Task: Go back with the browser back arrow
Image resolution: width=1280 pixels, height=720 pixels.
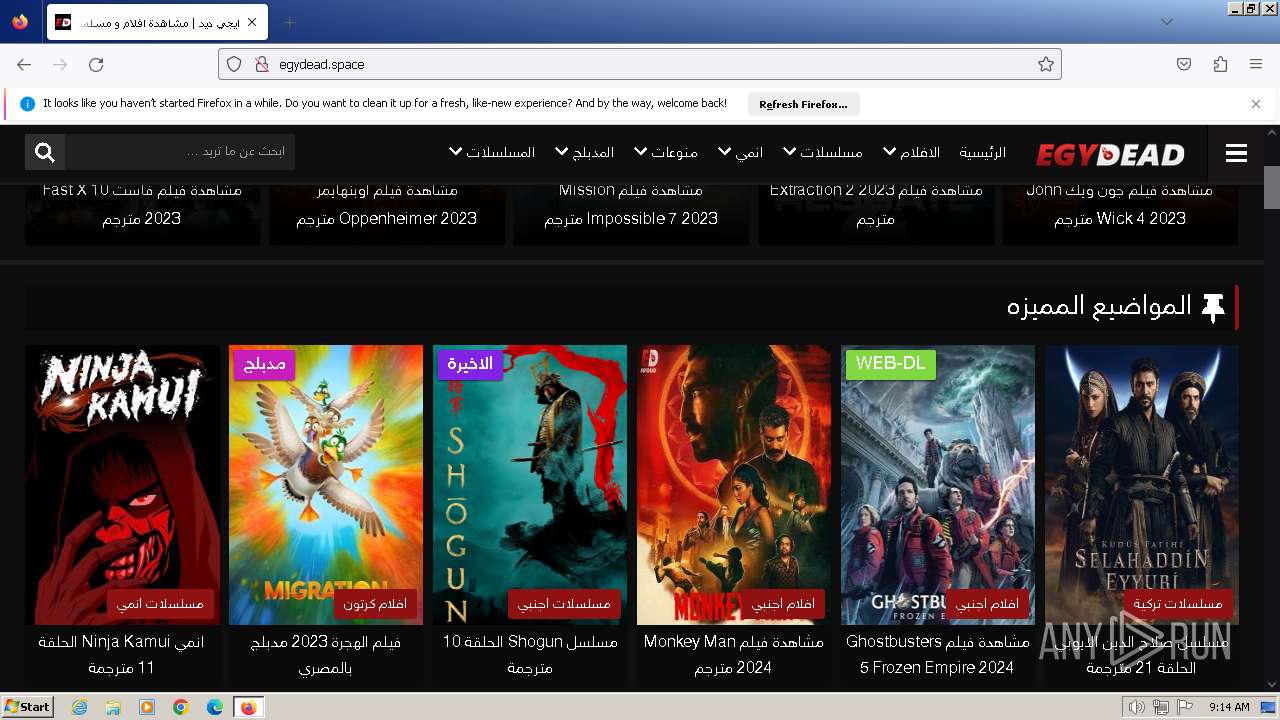Action: [24, 64]
